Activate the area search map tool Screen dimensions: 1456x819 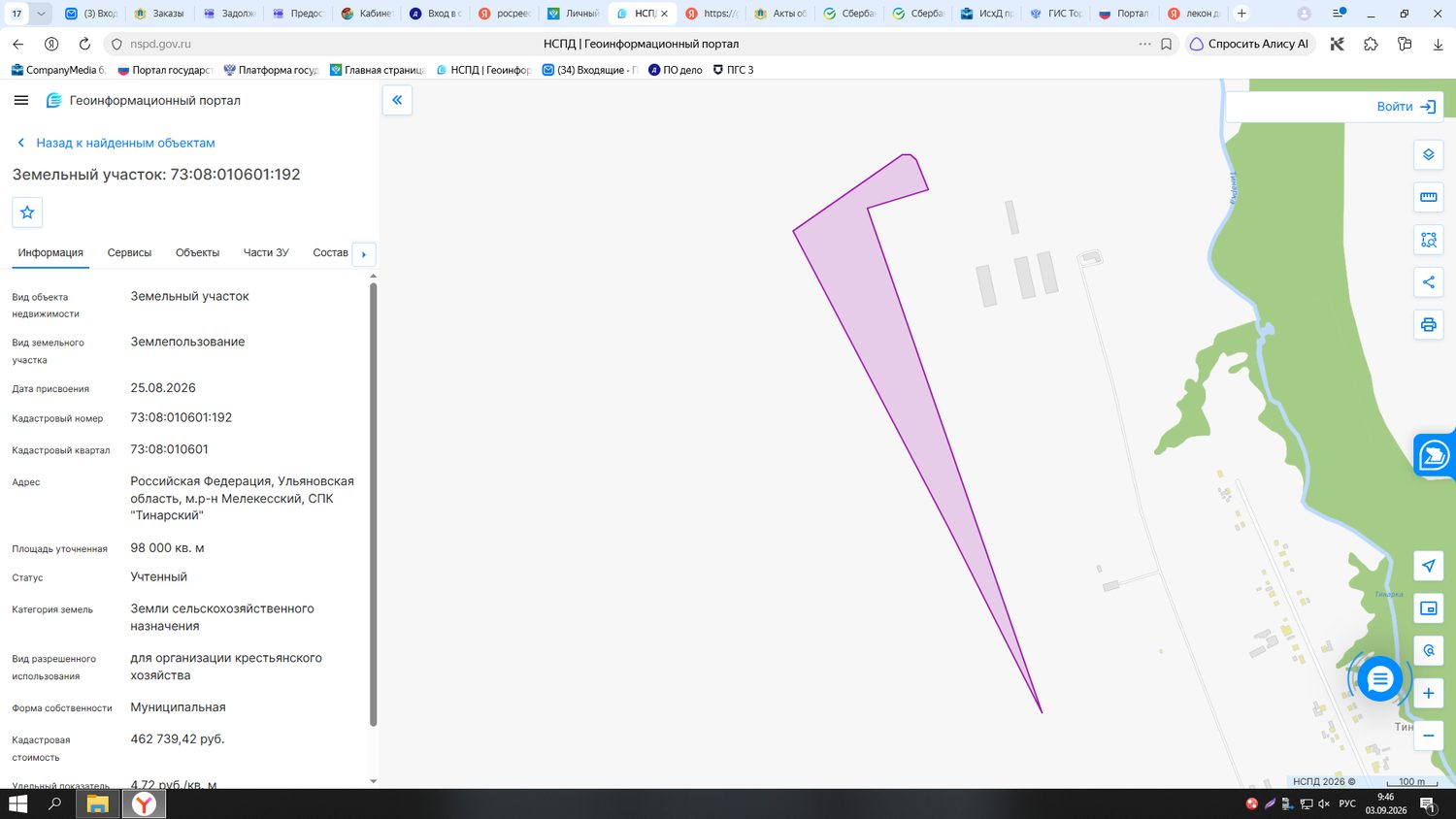point(1428,240)
